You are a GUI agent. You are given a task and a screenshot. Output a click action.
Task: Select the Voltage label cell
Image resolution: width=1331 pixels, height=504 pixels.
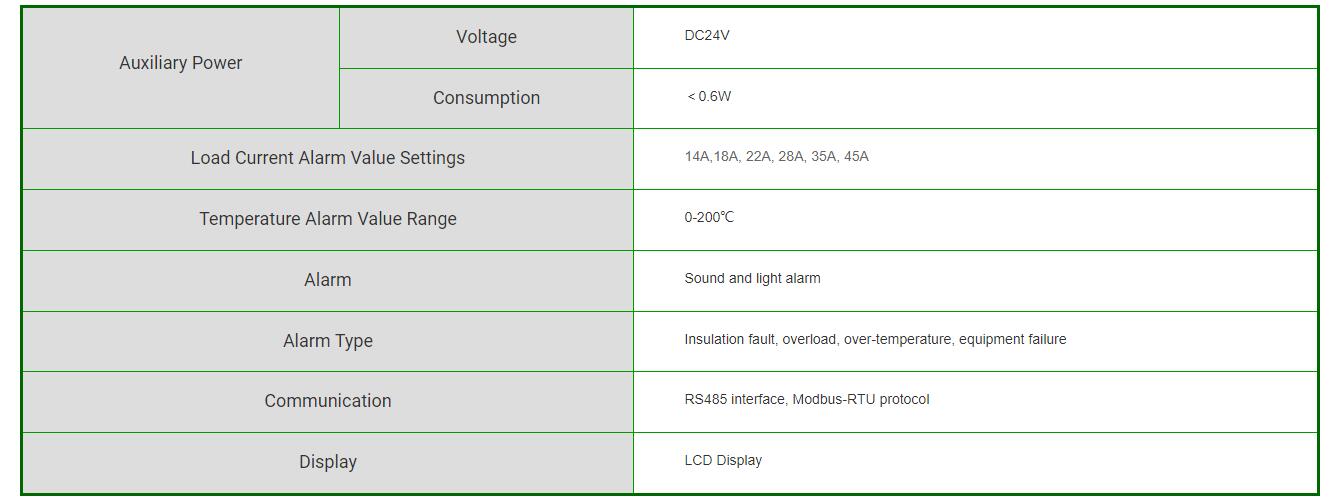[x=486, y=37]
